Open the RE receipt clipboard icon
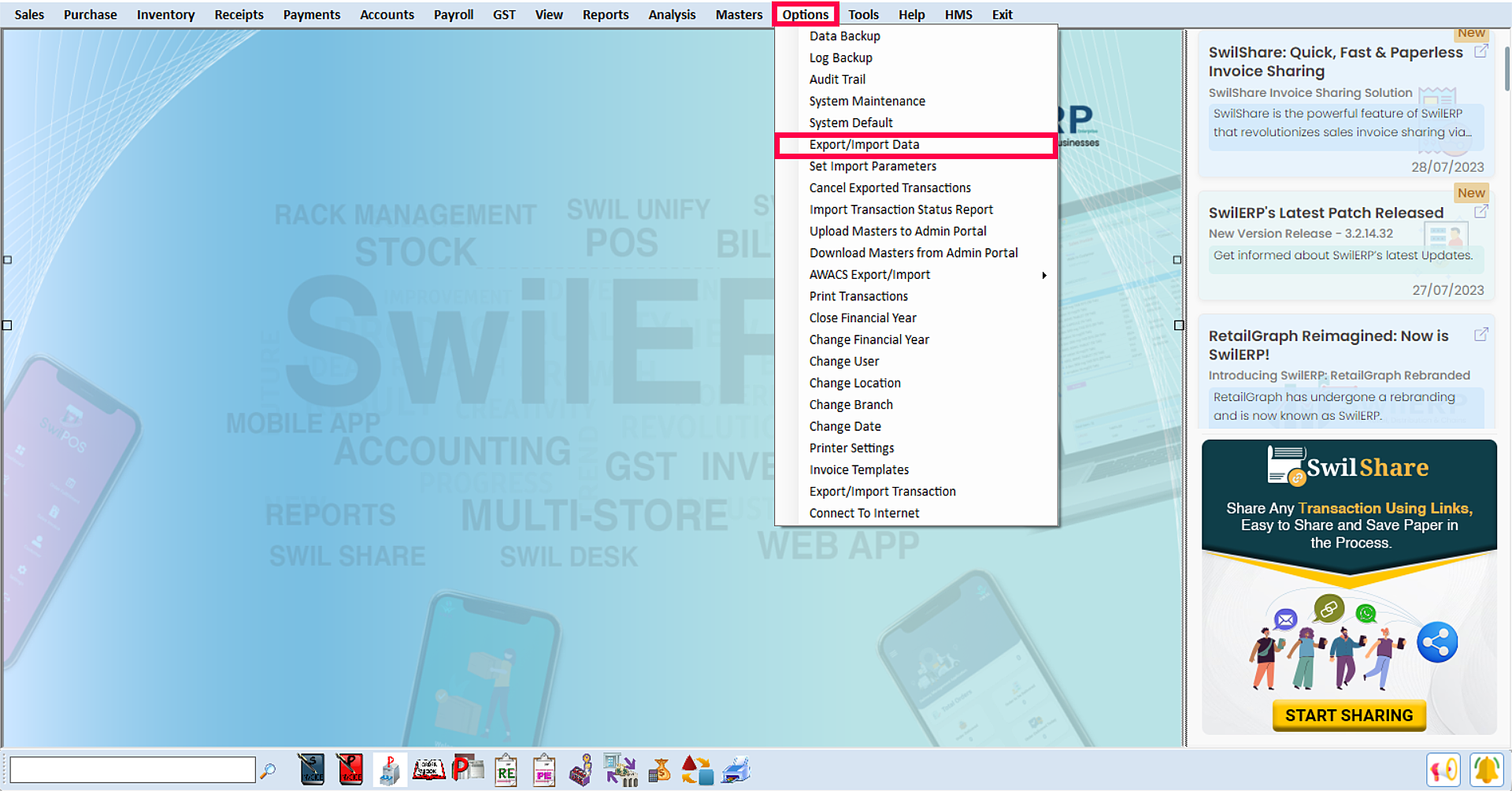This screenshot has height=791, width=1512. coord(506,771)
